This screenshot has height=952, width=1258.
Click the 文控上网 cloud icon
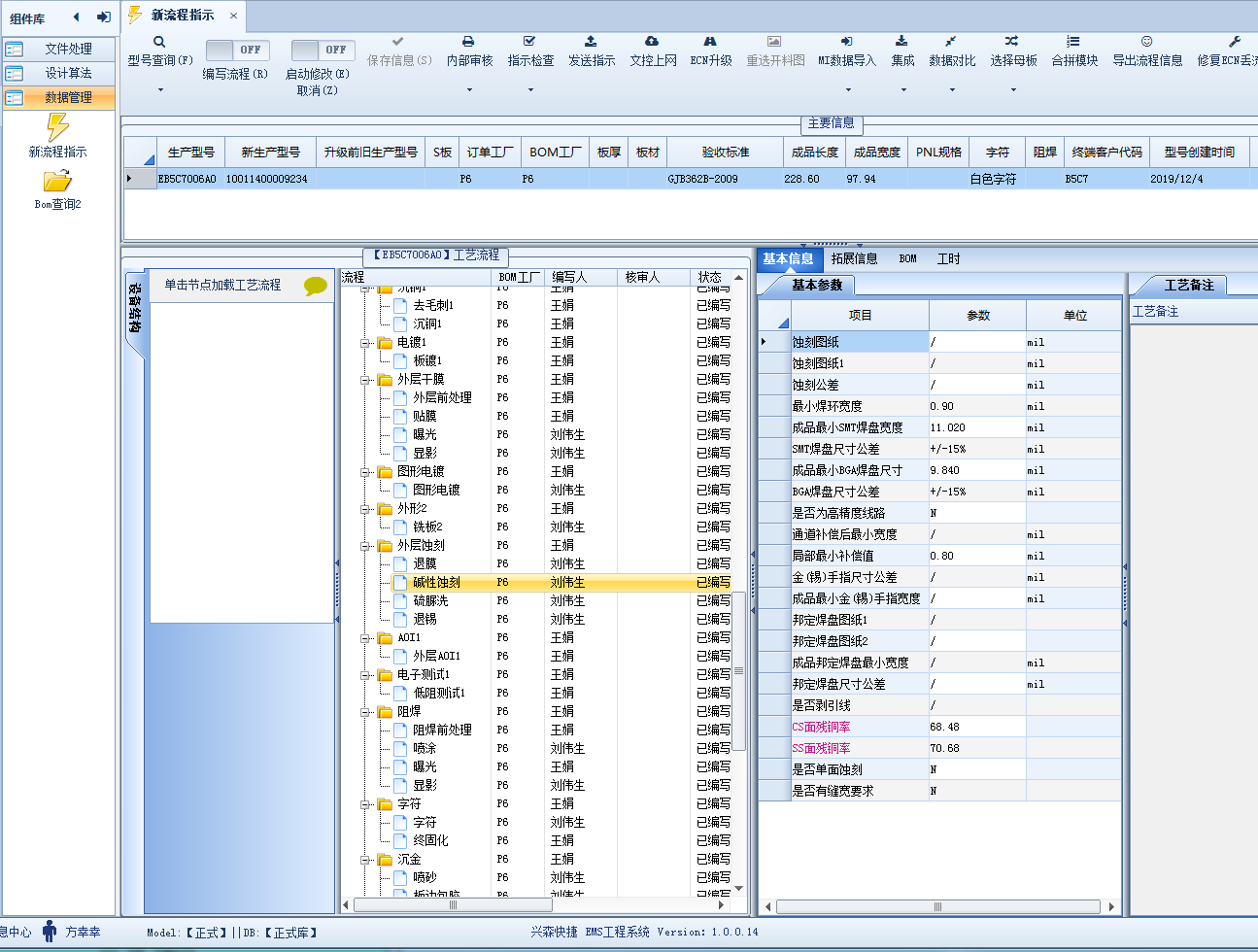pyautogui.click(x=652, y=42)
